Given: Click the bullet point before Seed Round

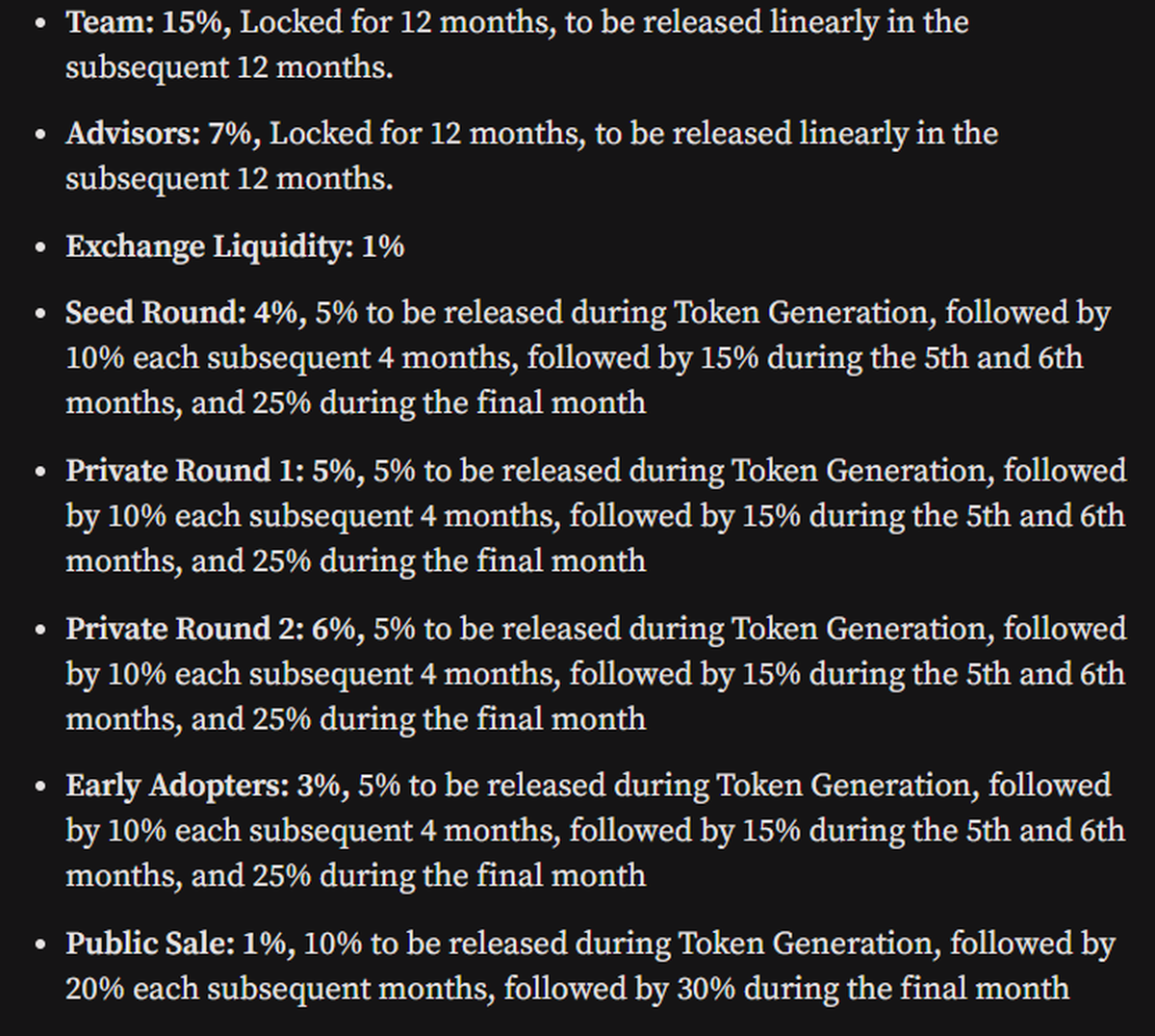Looking at the screenshot, I should click(39, 314).
